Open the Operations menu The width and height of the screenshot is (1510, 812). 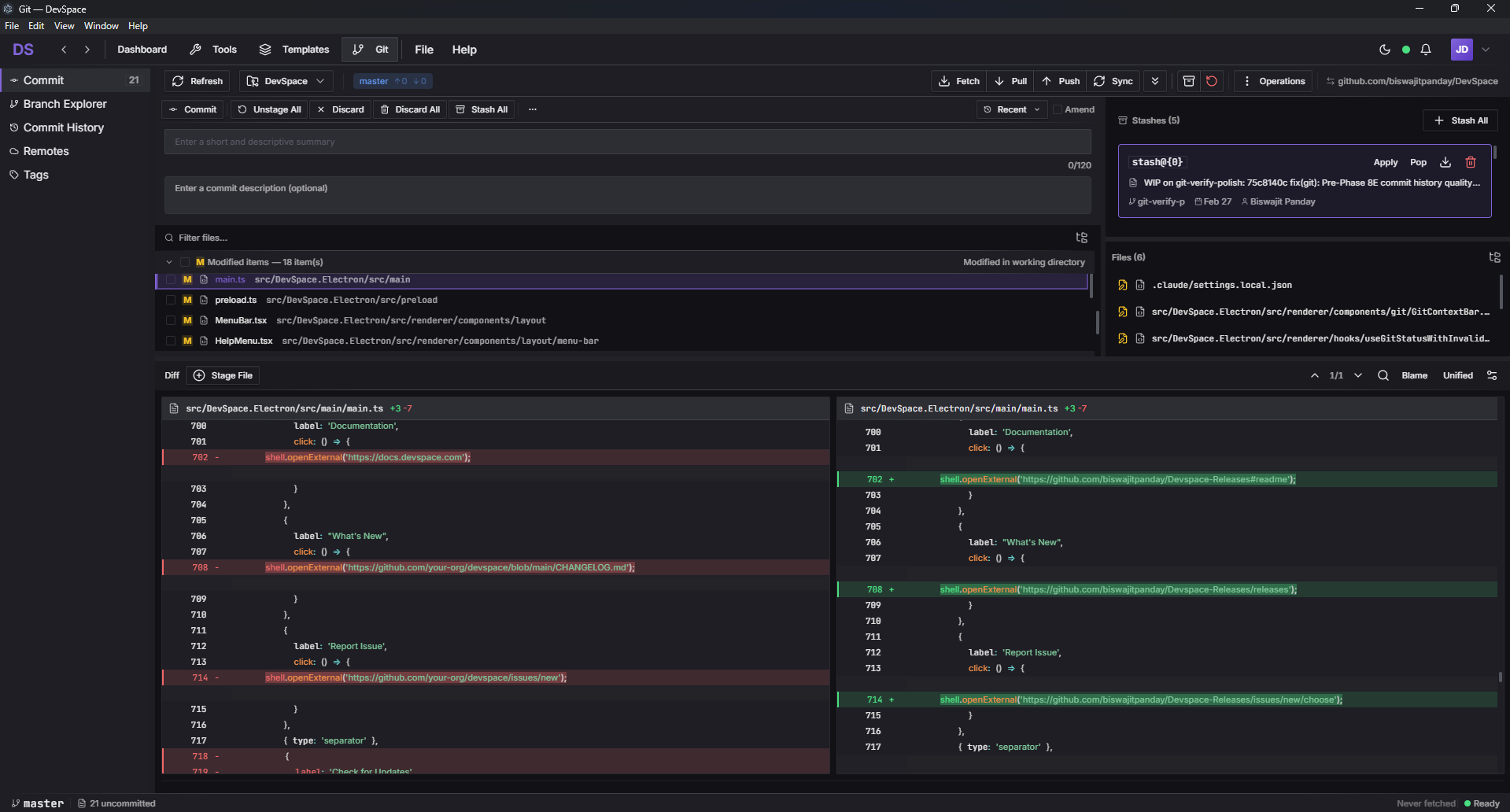1273,81
